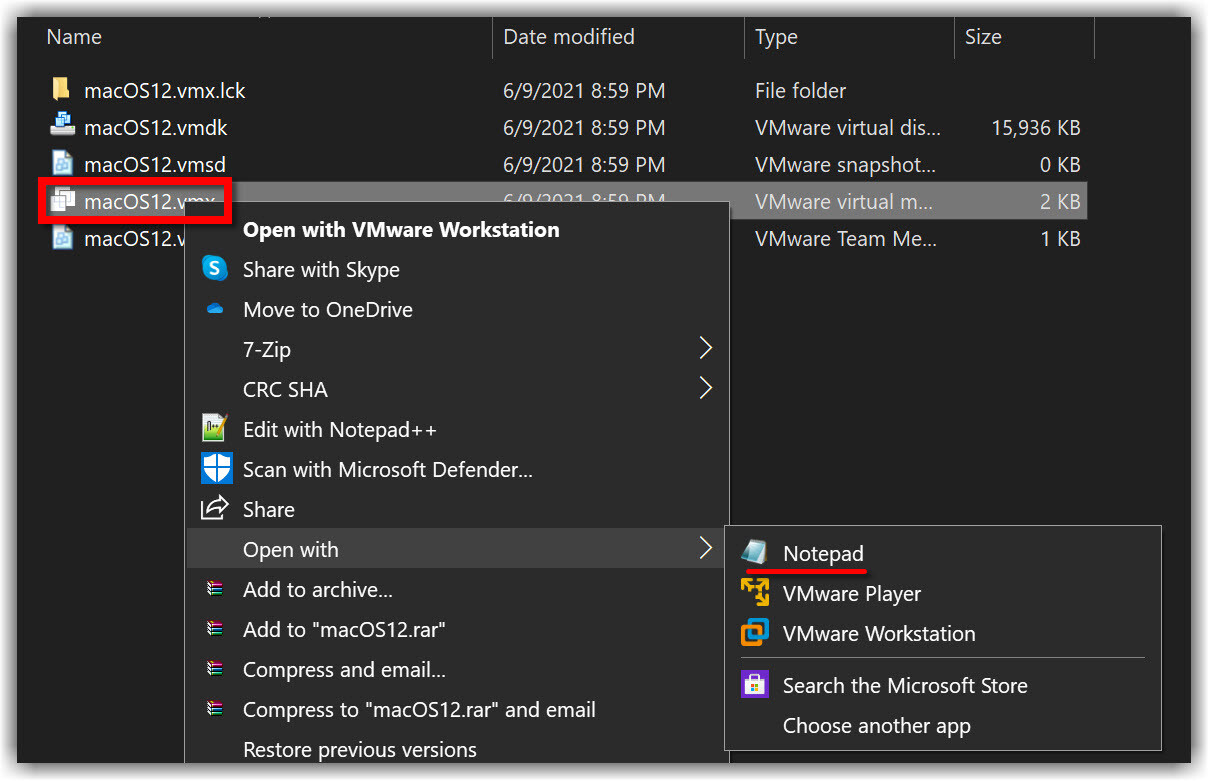Select Compress and email...

point(344,669)
